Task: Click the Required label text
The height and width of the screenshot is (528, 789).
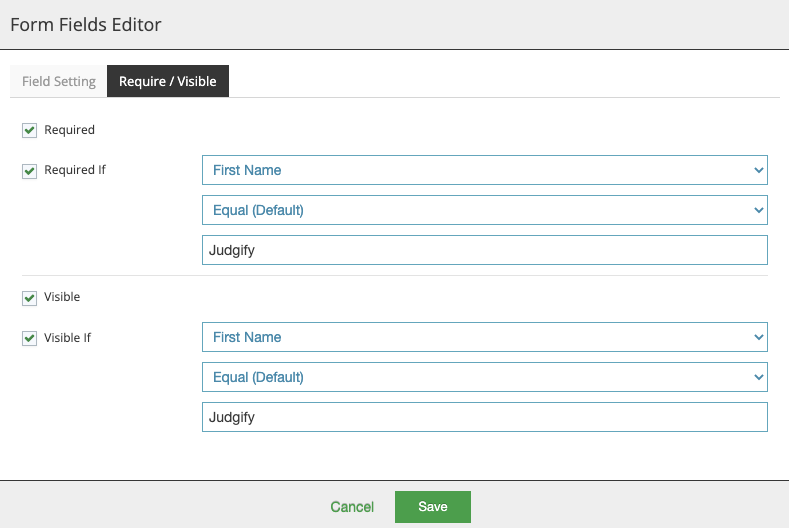Action: coord(69,130)
